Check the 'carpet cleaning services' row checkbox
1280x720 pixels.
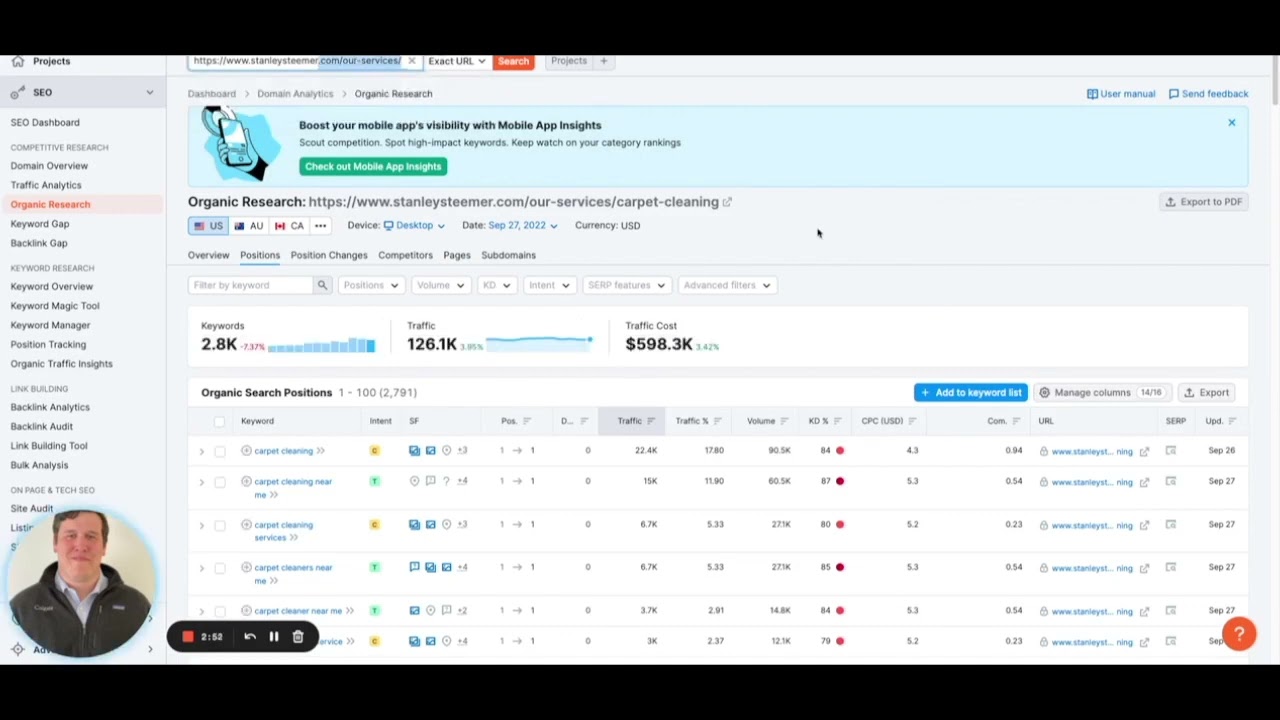[x=220, y=526]
